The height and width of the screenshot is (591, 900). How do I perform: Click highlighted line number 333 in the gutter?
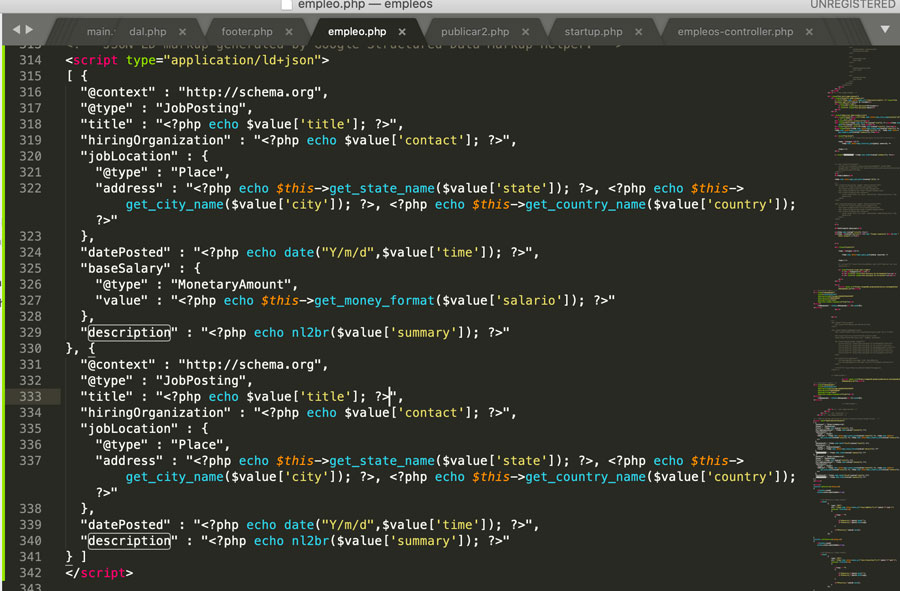(x=30, y=396)
